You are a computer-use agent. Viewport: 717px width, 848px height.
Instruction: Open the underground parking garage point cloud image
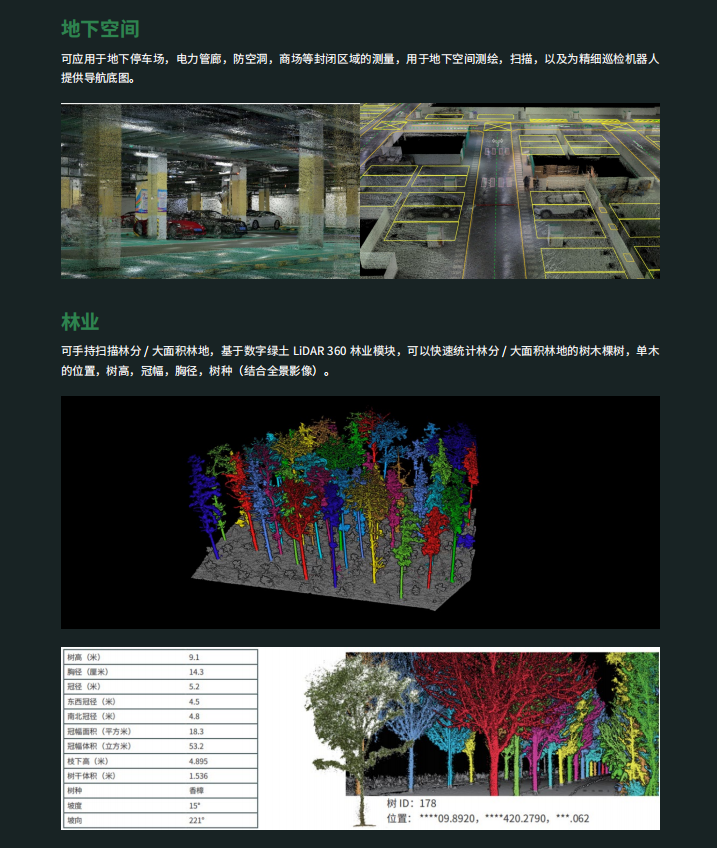point(210,190)
